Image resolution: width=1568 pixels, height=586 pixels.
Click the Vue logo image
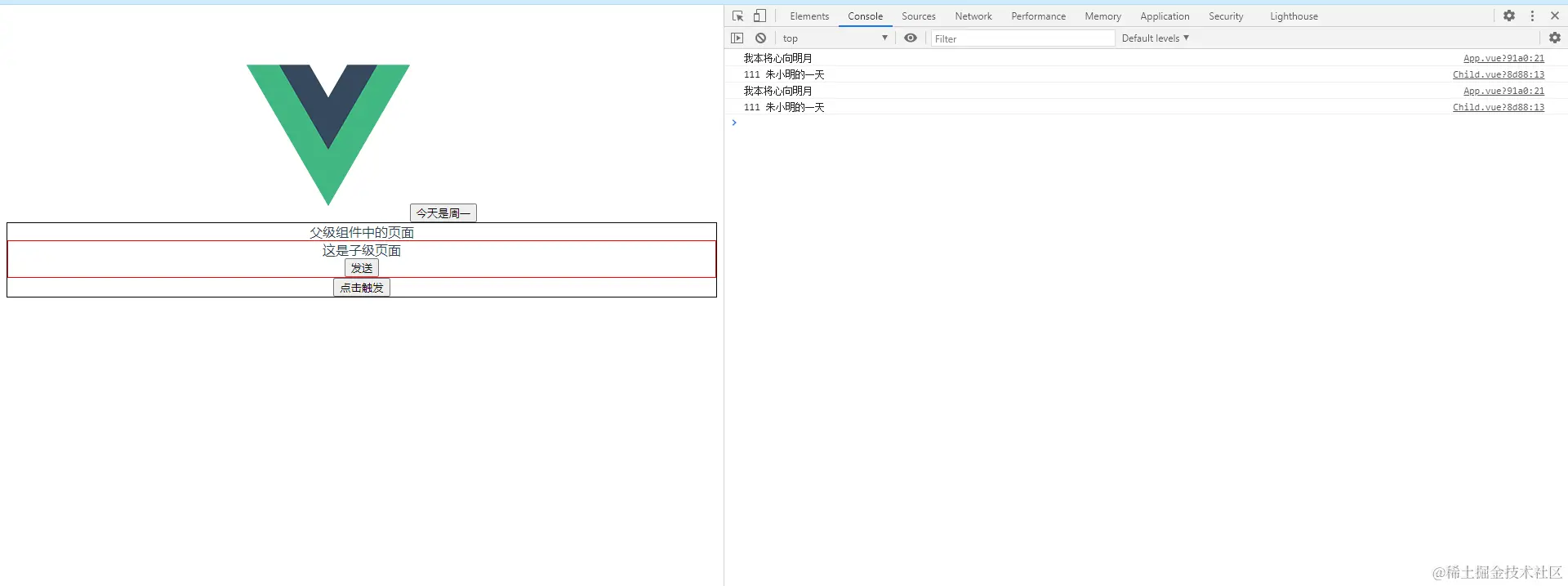coord(328,135)
